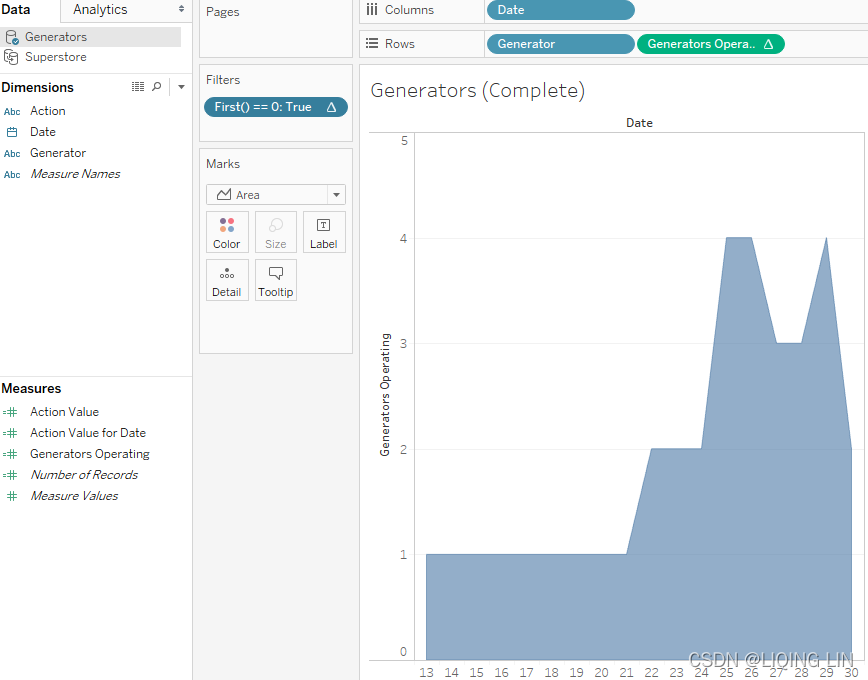Select the Action Value measure
Screen dimensions: 868x680
tap(64, 412)
